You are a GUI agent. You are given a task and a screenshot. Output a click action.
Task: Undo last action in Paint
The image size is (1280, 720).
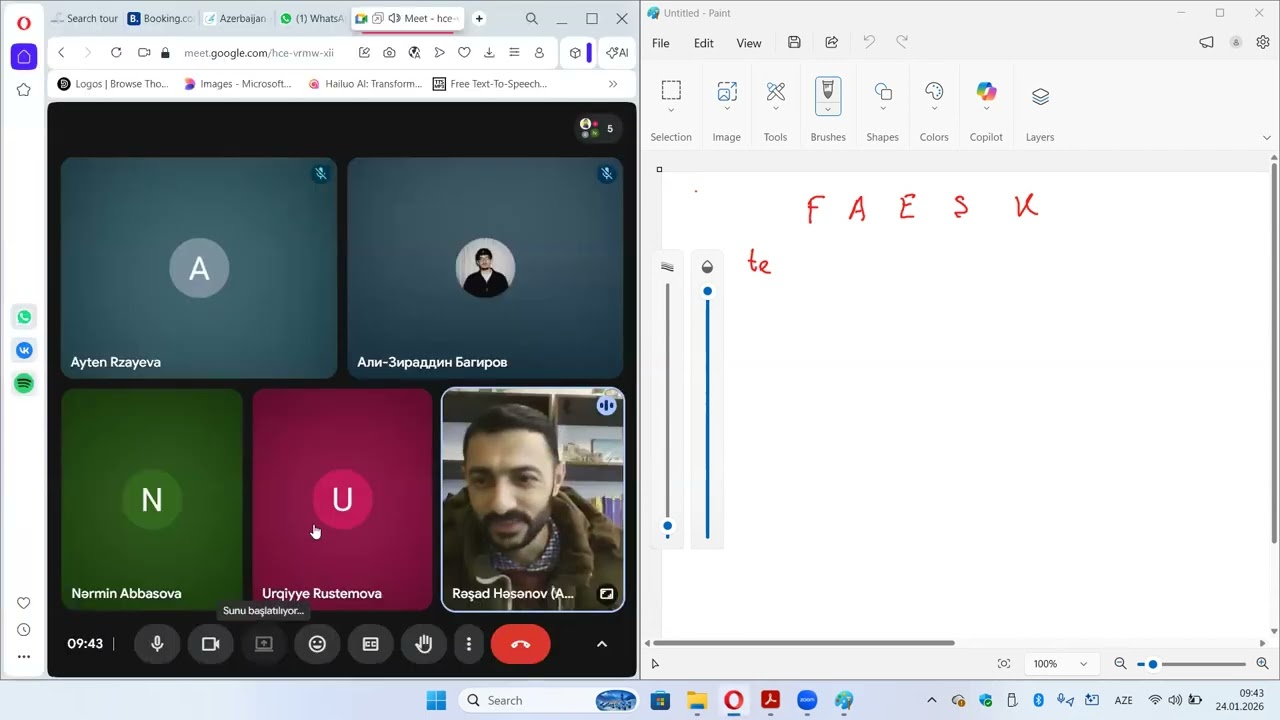(868, 42)
